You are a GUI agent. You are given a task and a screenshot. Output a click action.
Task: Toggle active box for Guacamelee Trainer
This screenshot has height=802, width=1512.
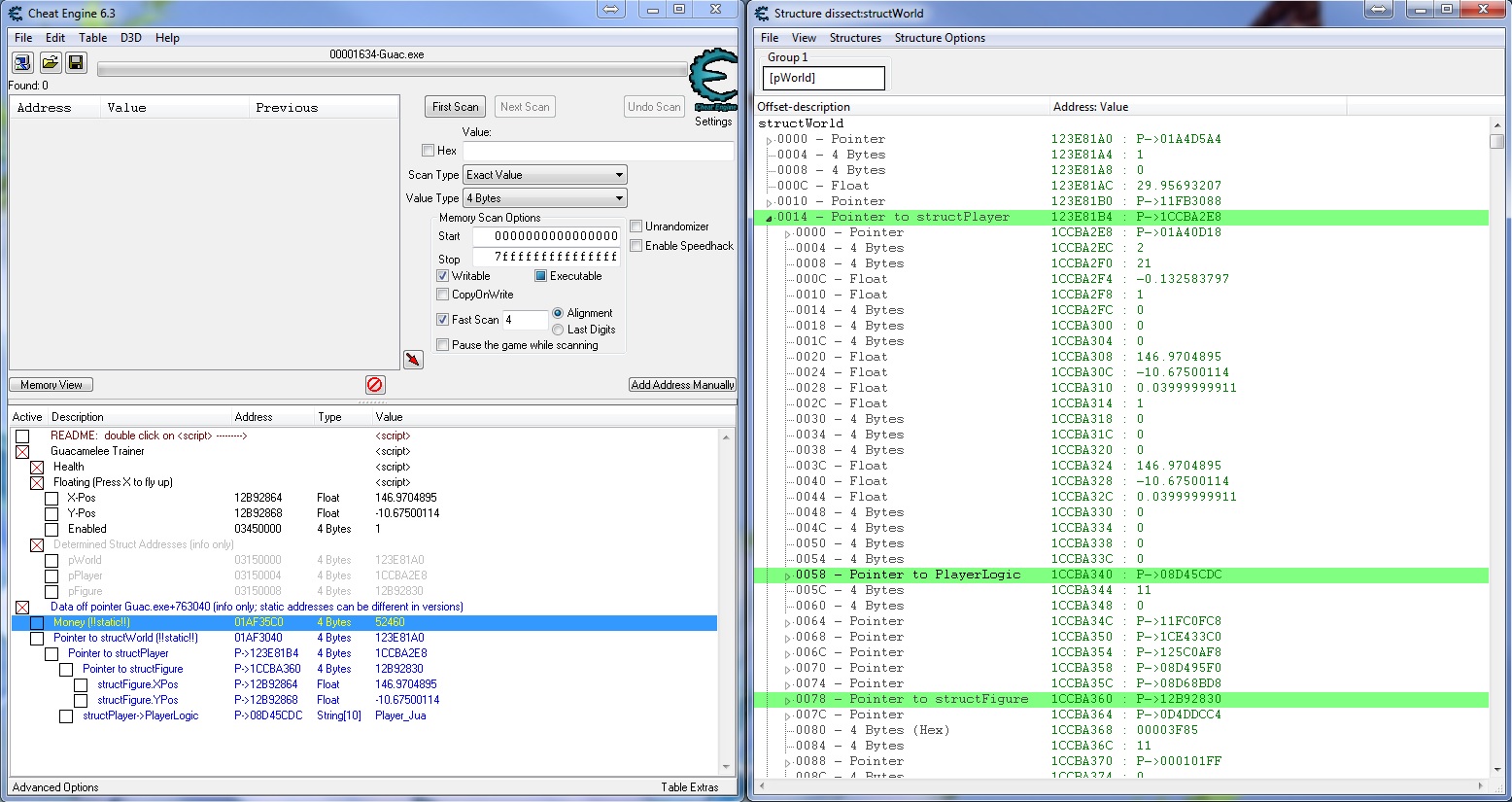[x=22, y=452]
